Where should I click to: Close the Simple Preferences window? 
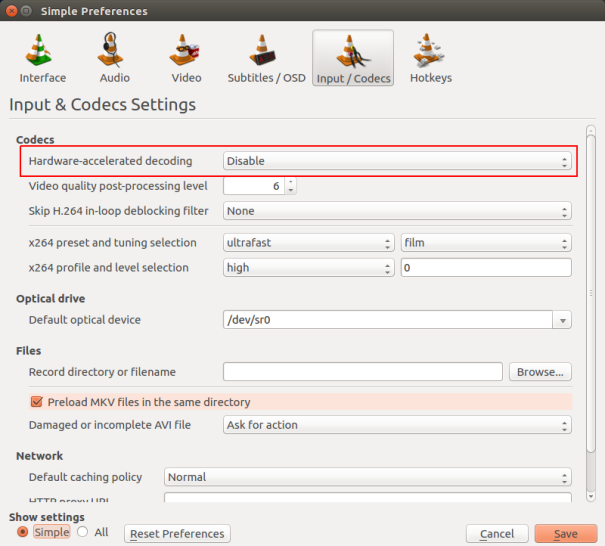[x=12, y=11]
